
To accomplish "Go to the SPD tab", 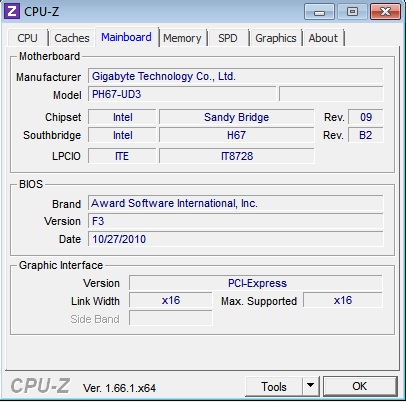I will 228,38.
